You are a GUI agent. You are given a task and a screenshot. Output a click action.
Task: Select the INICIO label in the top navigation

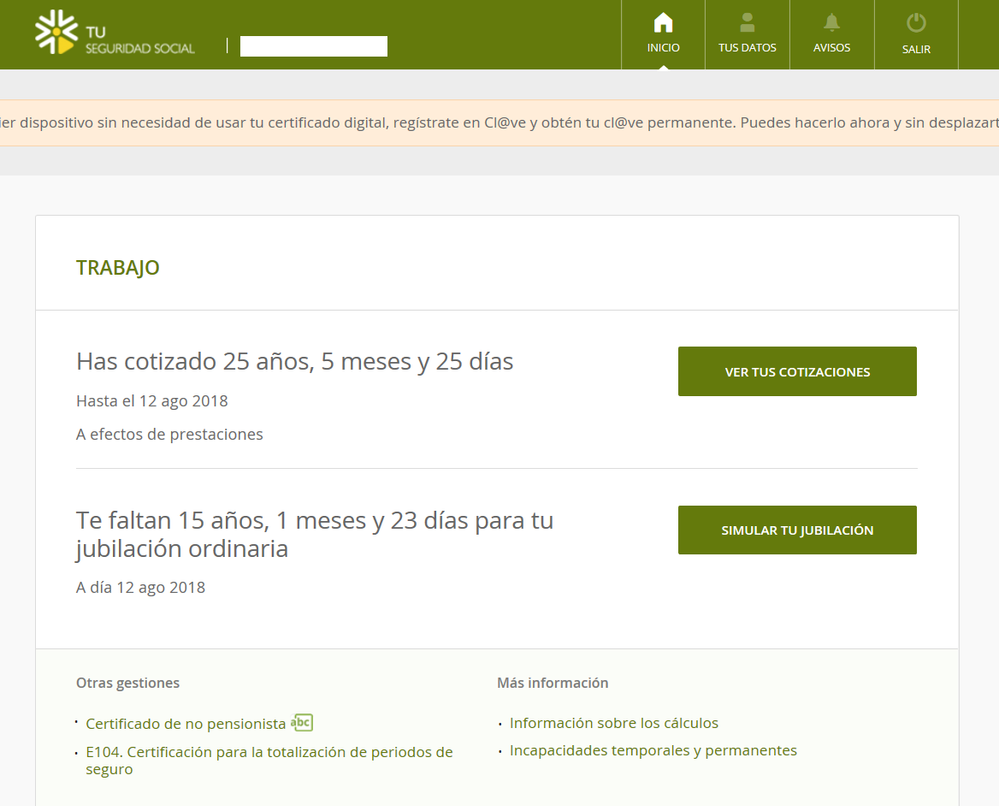[x=663, y=48]
